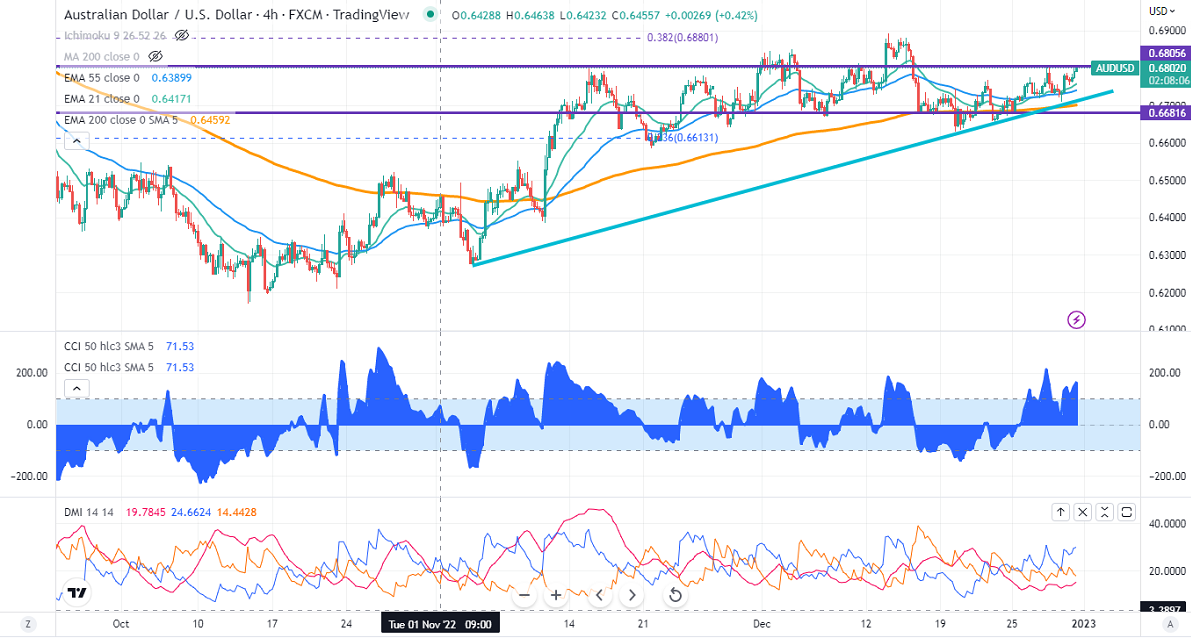Collapse the DMI pane
This screenshot has height=638, width=1191.
[1105, 513]
